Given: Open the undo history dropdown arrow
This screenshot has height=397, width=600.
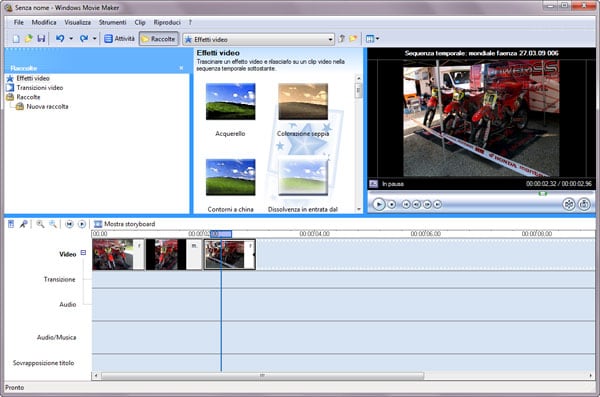Looking at the screenshot, I should (71, 39).
